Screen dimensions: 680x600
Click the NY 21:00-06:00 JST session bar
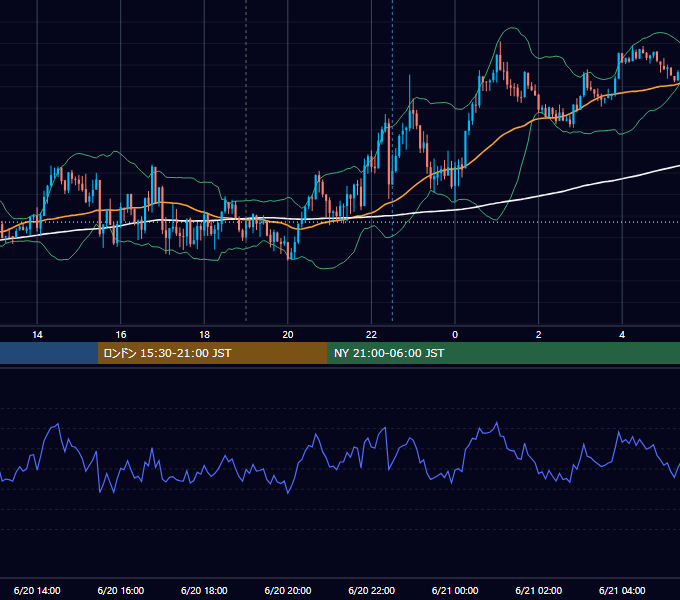503,353
